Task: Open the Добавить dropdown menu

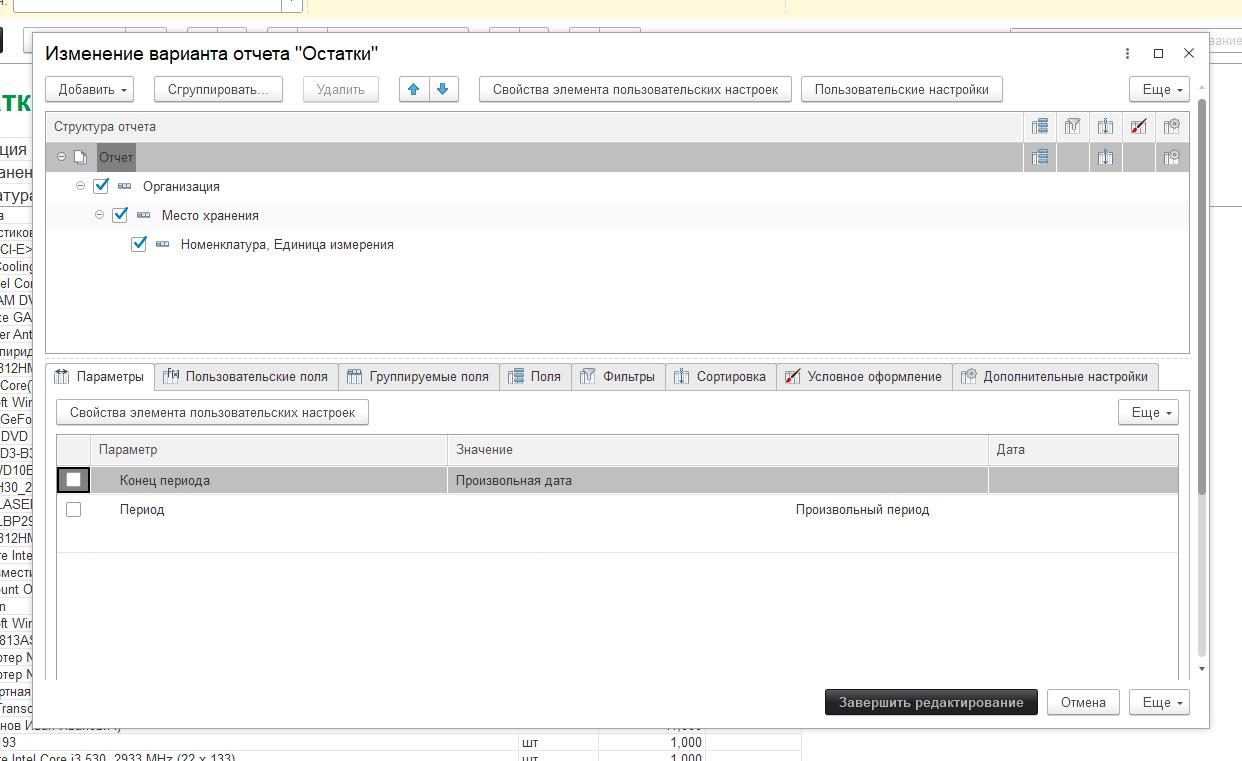Action: [x=94, y=89]
